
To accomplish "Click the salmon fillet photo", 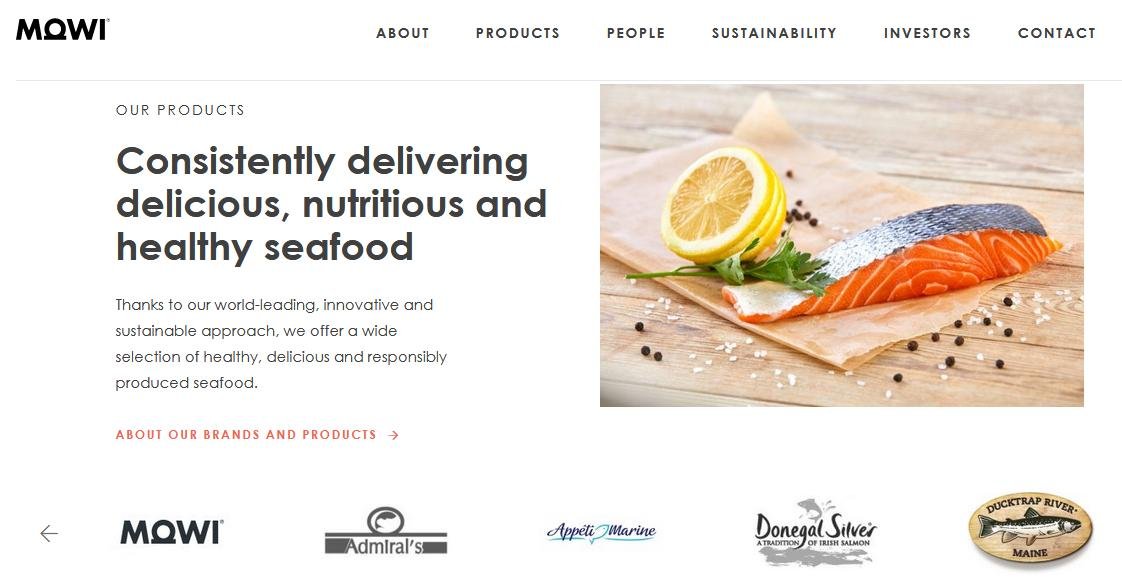I will pos(842,246).
